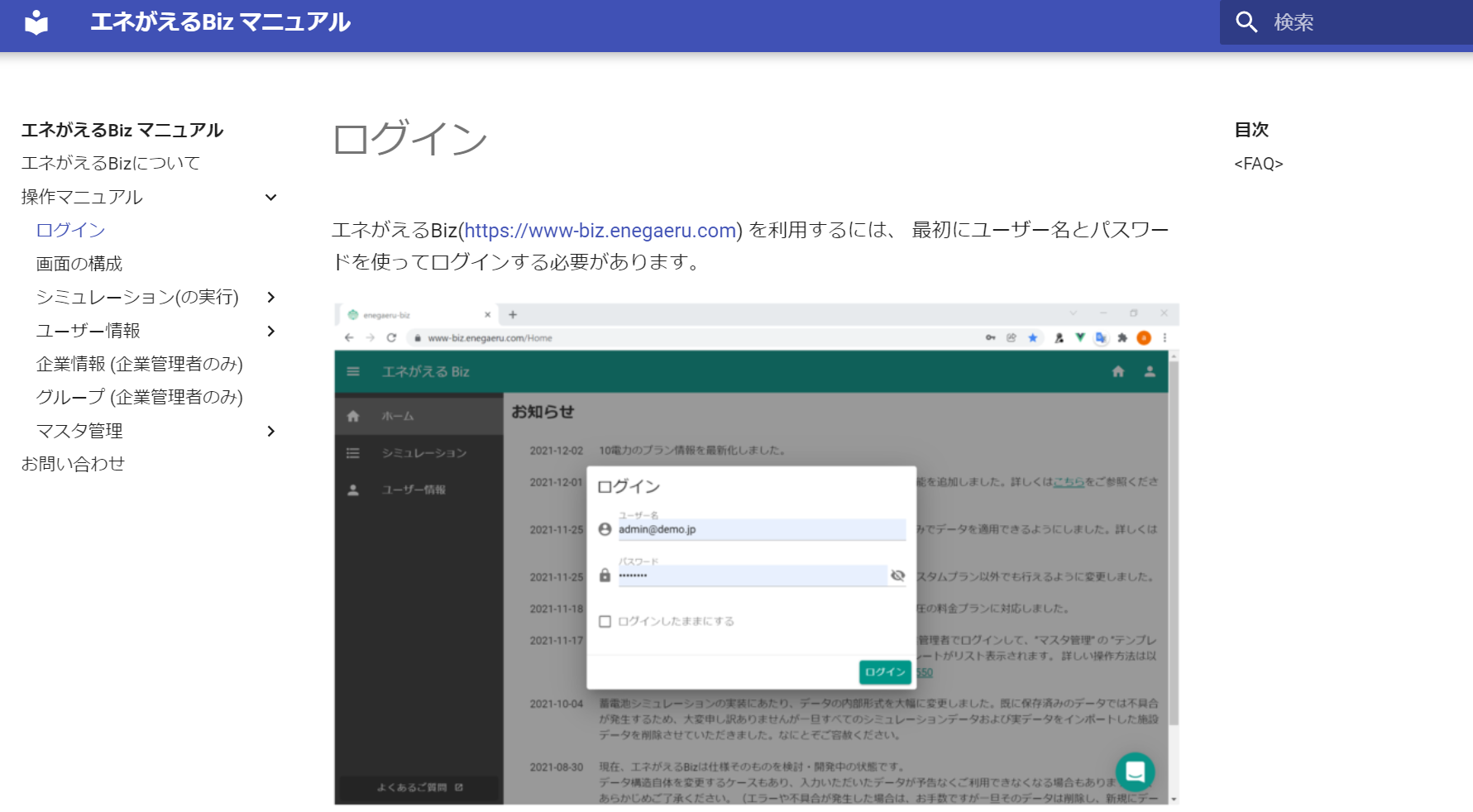Click the シミュレーション item in screenshot sidebar
1473x812 pixels.
click(419, 452)
